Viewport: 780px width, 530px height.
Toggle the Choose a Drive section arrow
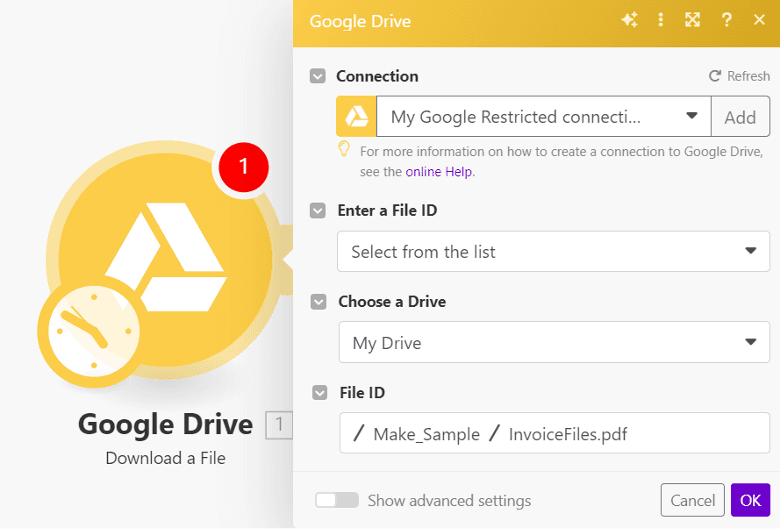pyautogui.click(x=318, y=301)
